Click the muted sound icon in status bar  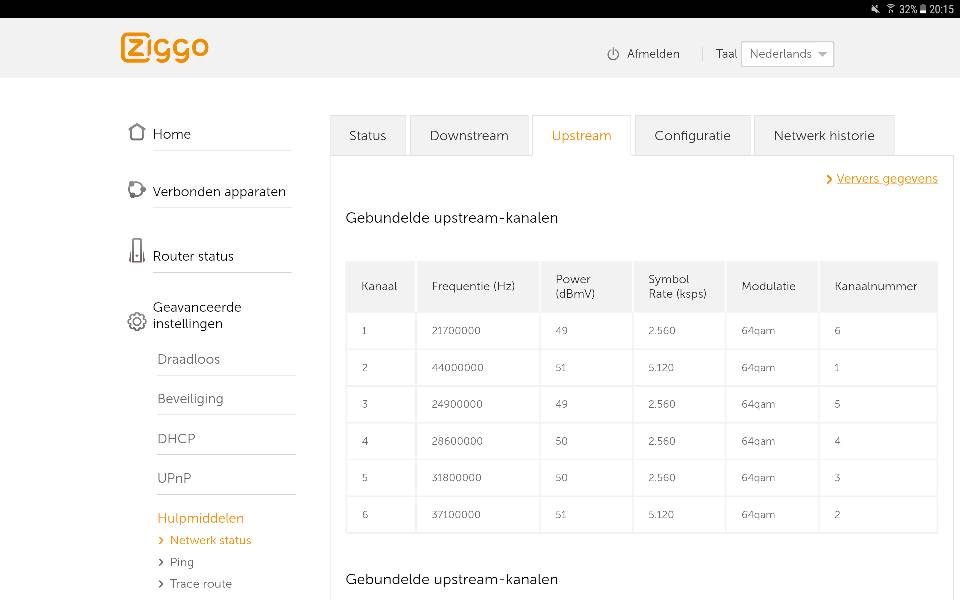pyautogui.click(x=876, y=9)
